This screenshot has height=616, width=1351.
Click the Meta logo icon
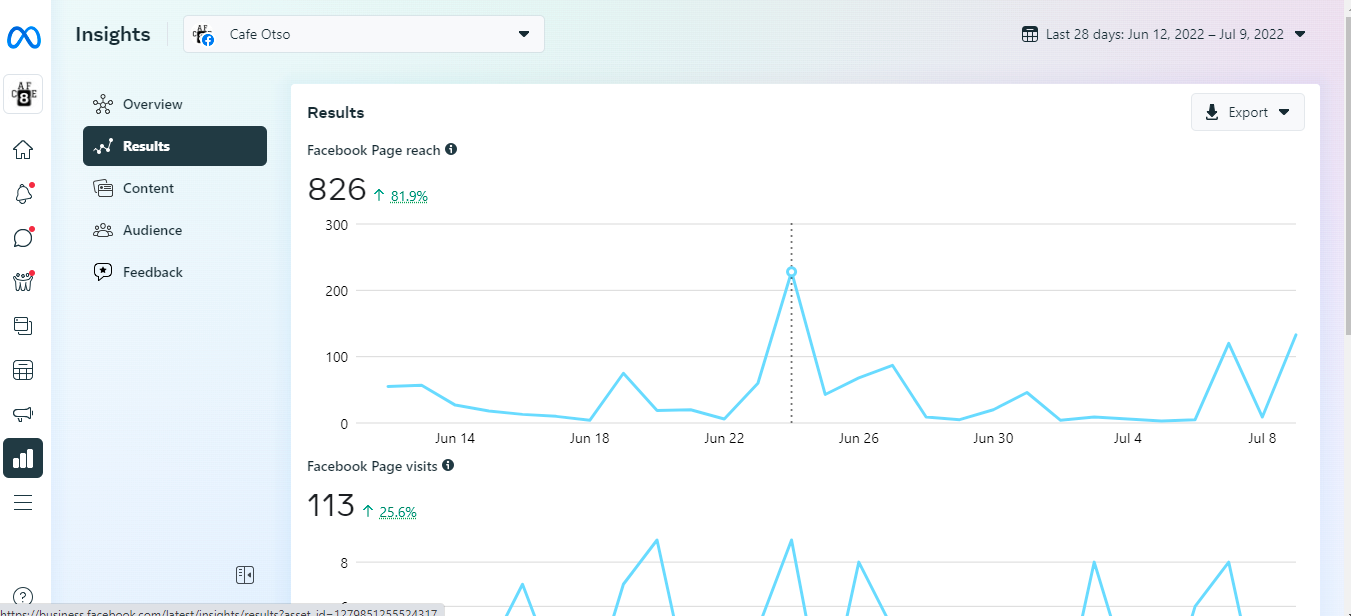(x=23, y=38)
